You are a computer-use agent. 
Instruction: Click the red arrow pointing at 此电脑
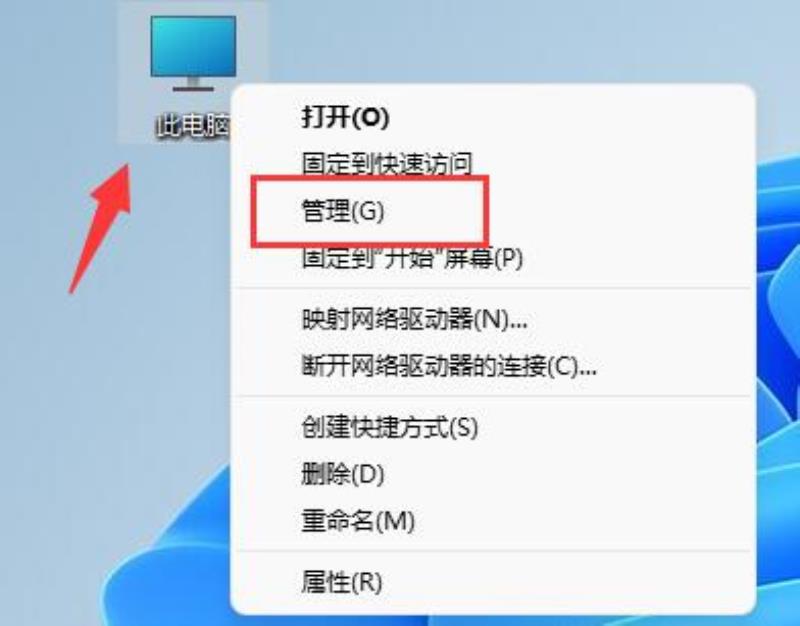click(100, 229)
